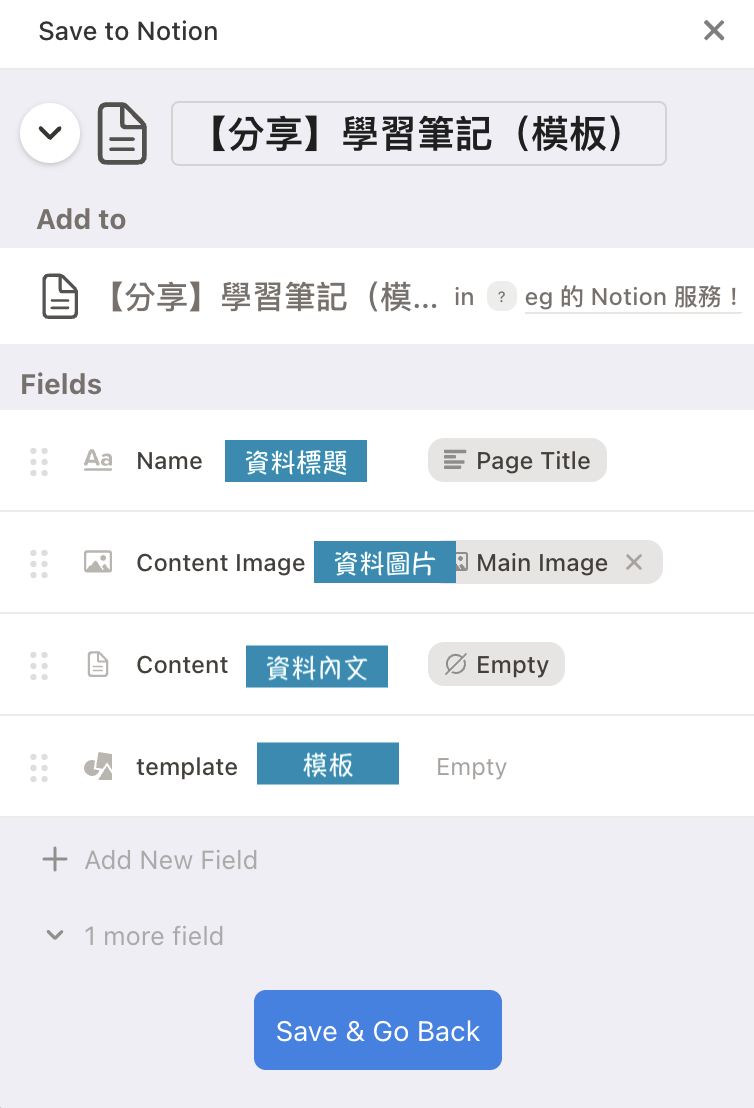Click the 學習筆記 title input field
The width and height of the screenshot is (754, 1108).
pos(419,133)
